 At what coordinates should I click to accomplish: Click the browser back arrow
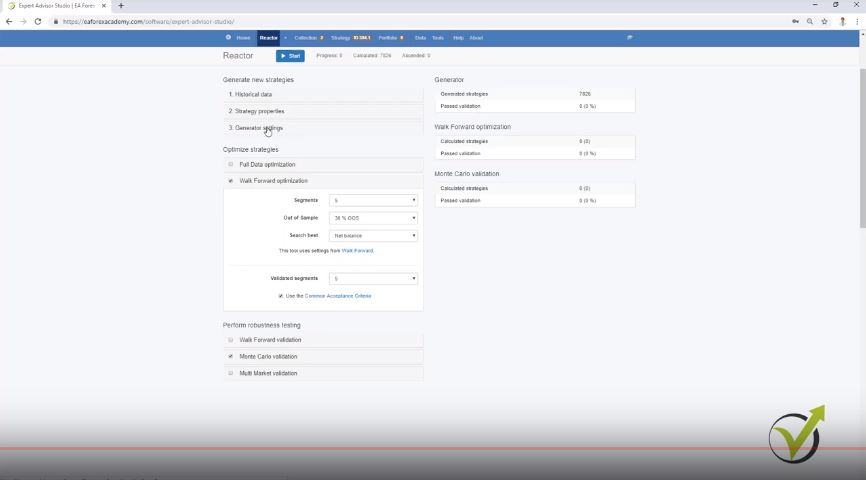(9, 21)
